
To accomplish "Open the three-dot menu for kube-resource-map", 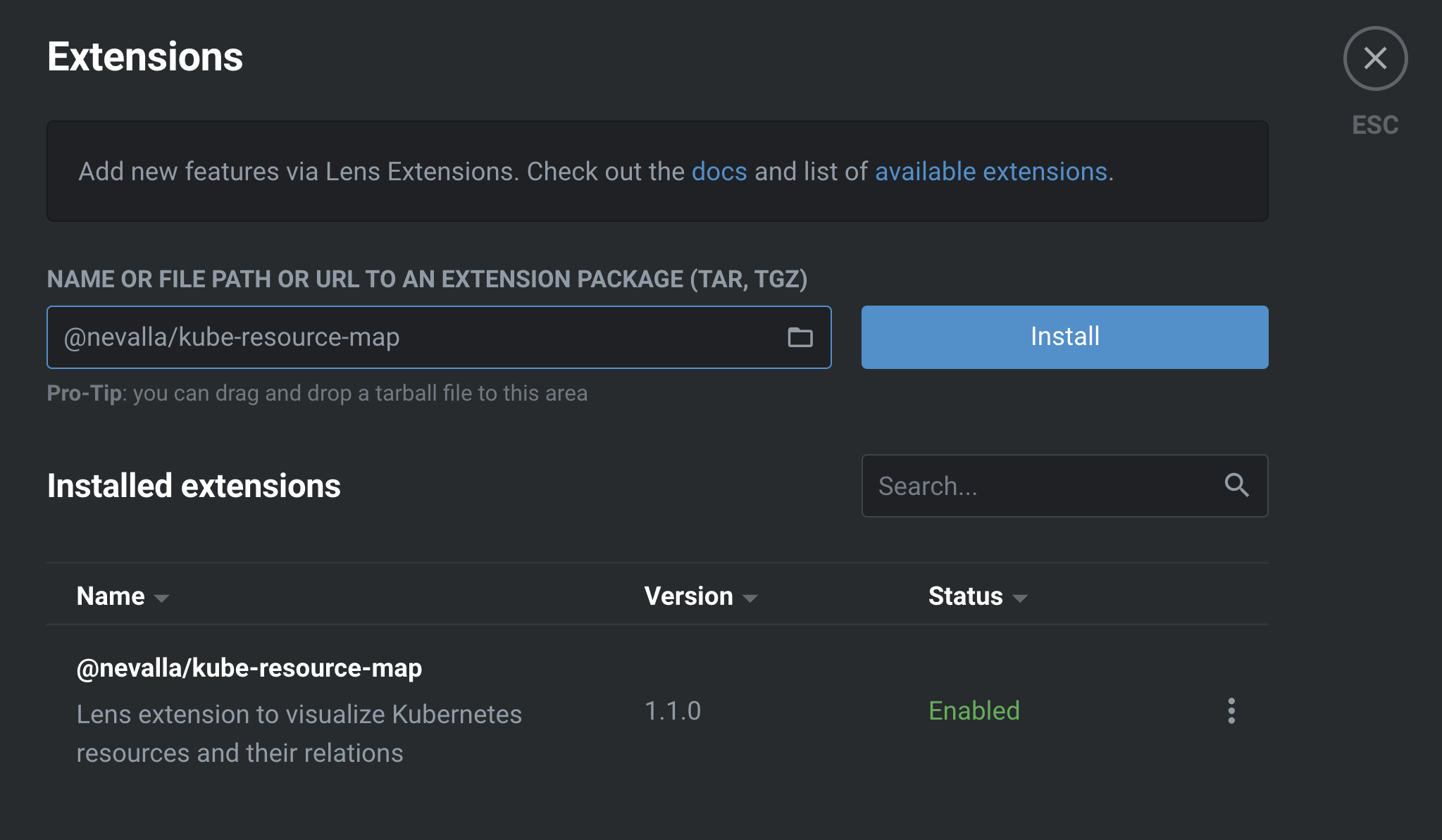I will [1231, 711].
